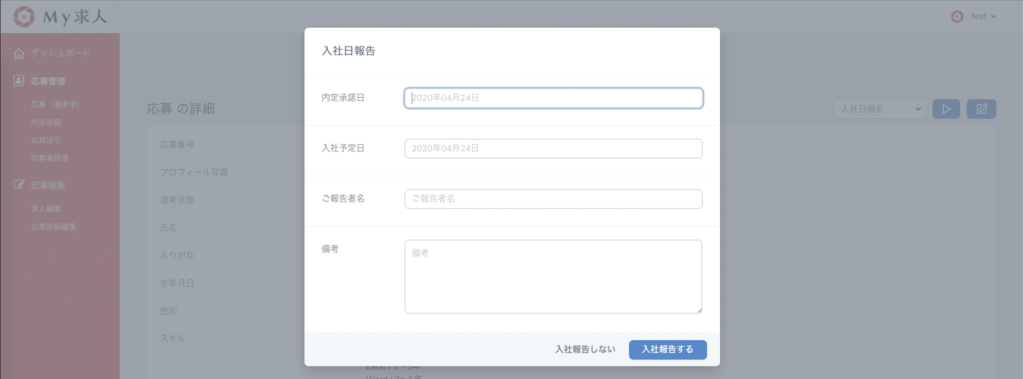Image resolution: width=1024 pixels, height=379 pixels.
Task: Click the ふりがな row label
Action: 177,255
